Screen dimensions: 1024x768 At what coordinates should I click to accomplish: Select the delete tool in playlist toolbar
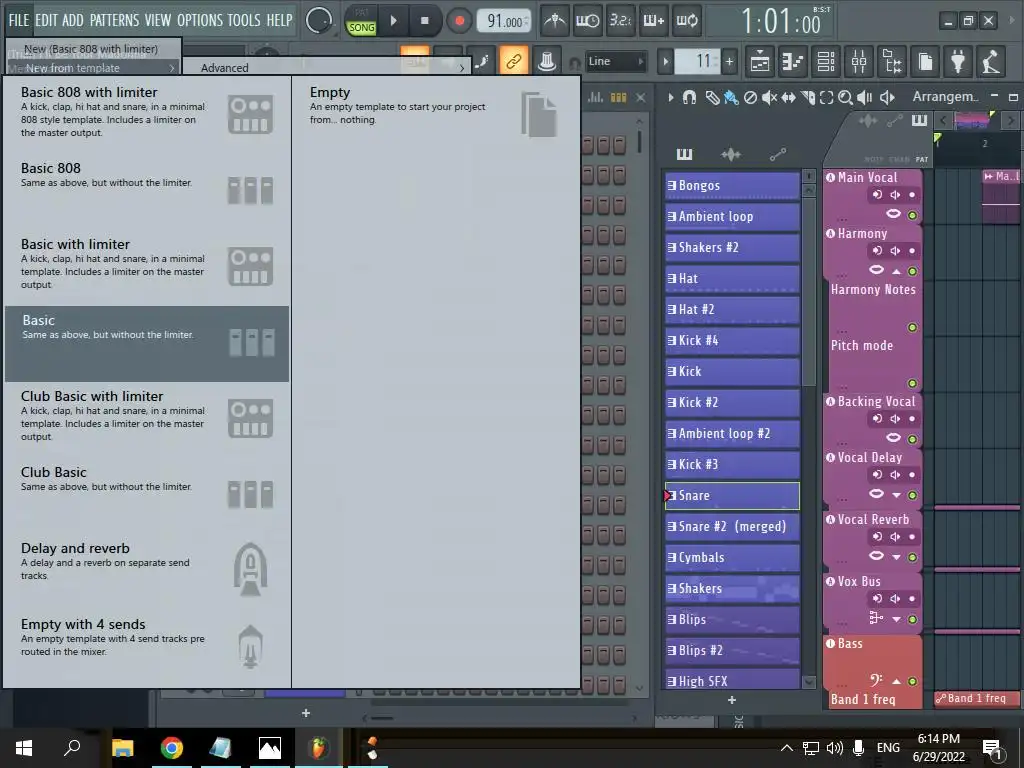(x=750, y=98)
